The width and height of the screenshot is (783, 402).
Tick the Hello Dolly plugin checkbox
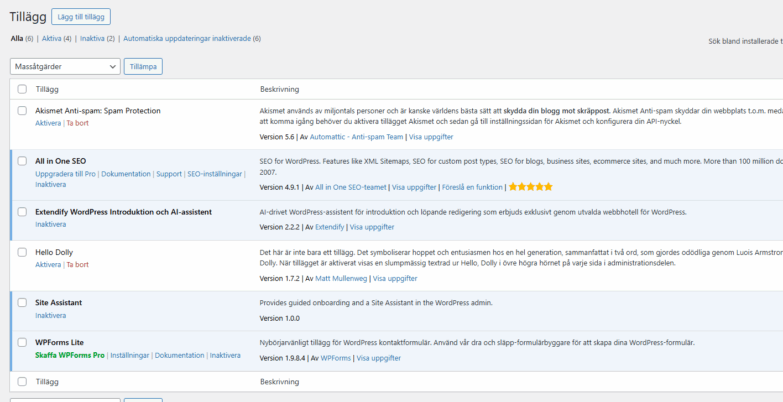pyautogui.click(x=22, y=252)
